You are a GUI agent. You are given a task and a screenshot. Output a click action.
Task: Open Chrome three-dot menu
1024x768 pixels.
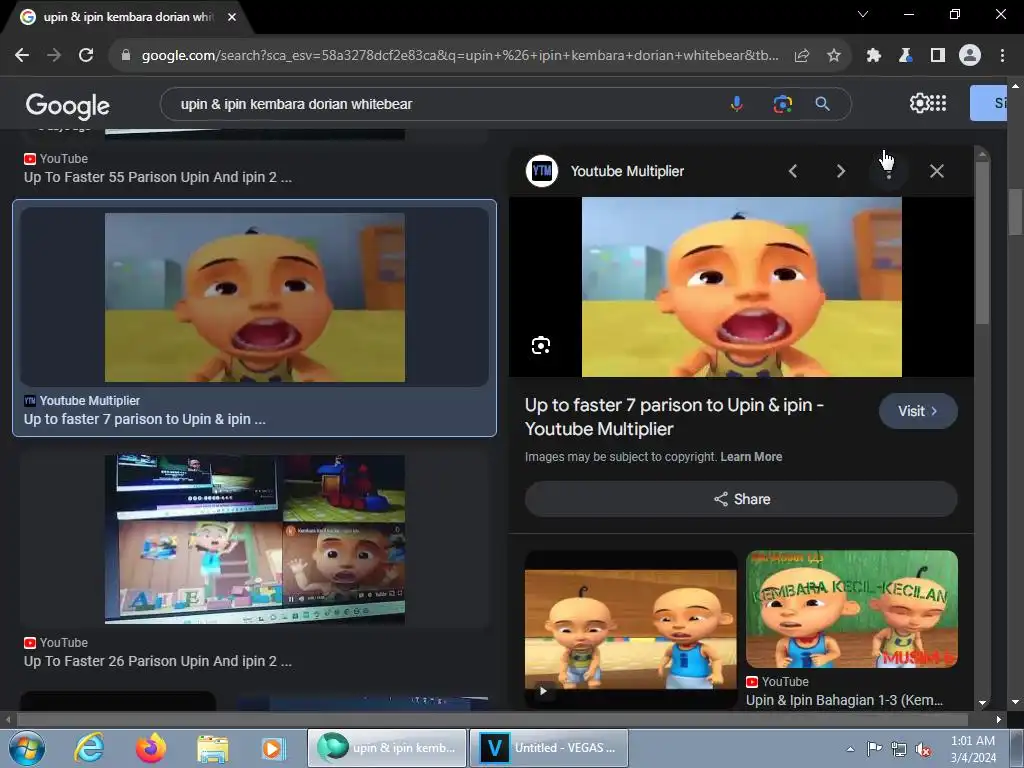tap(1002, 56)
